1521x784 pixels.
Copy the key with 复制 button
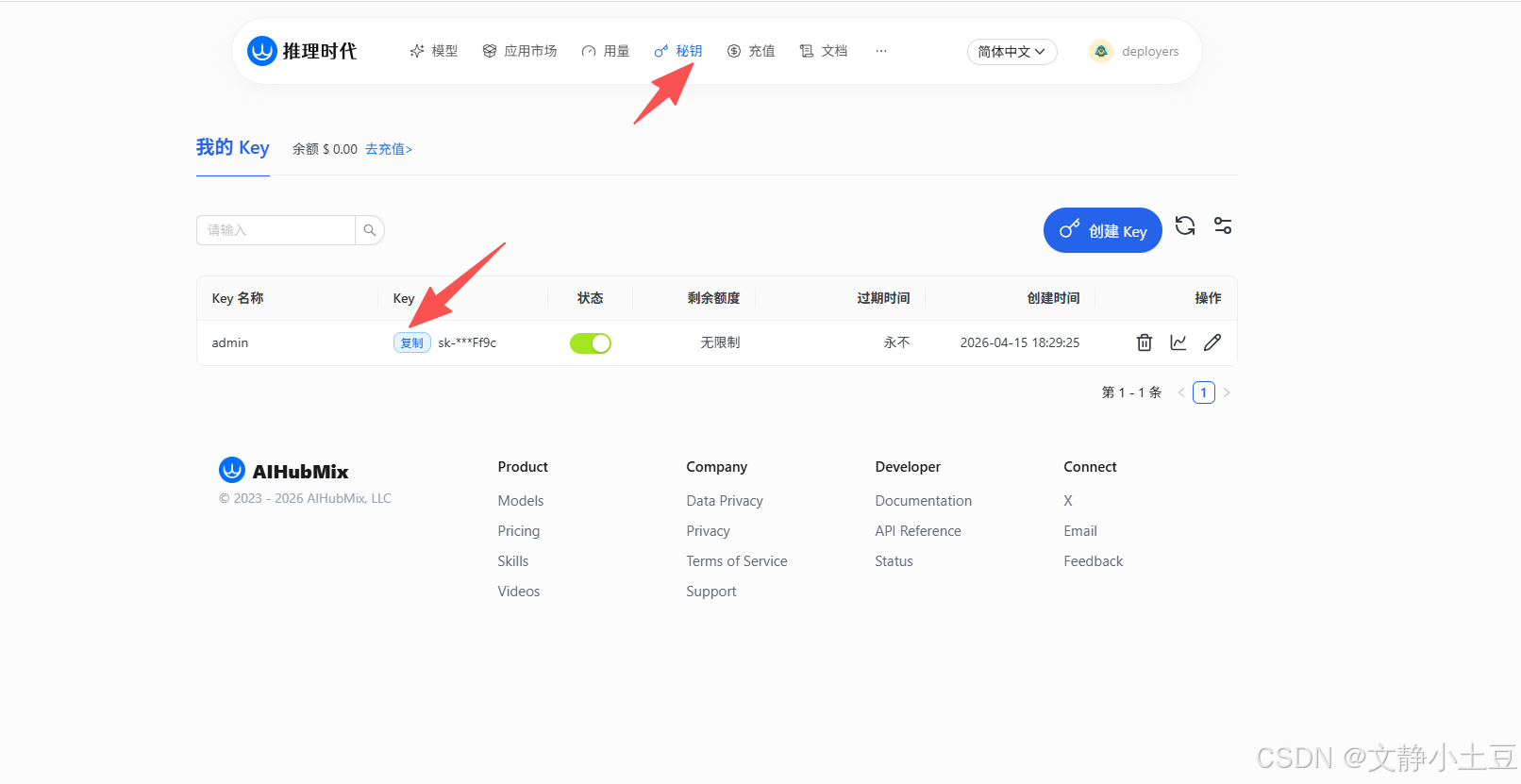click(x=412, y=342)
